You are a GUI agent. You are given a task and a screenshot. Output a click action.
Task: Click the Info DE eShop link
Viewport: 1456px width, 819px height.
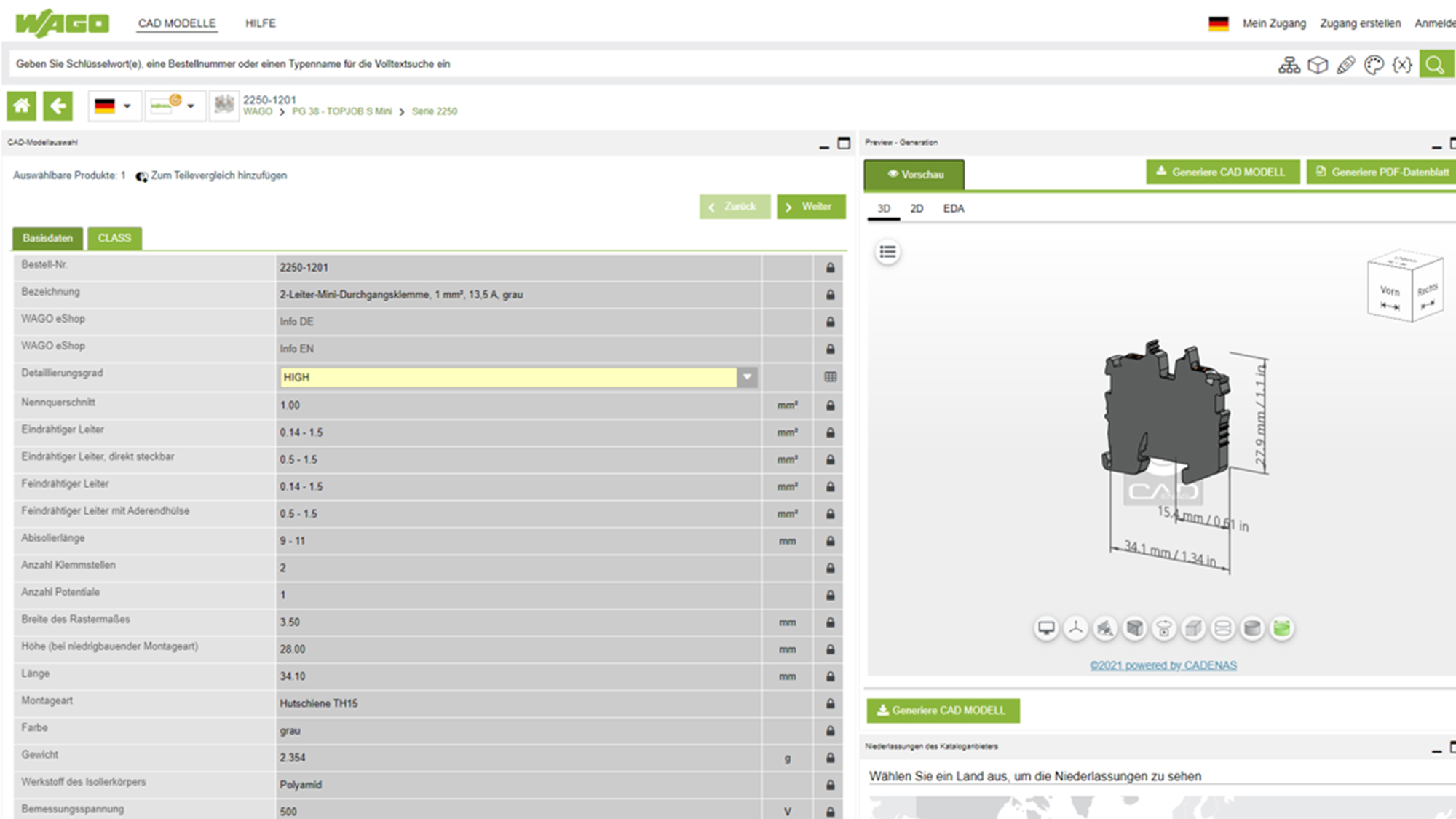(296, 322)
